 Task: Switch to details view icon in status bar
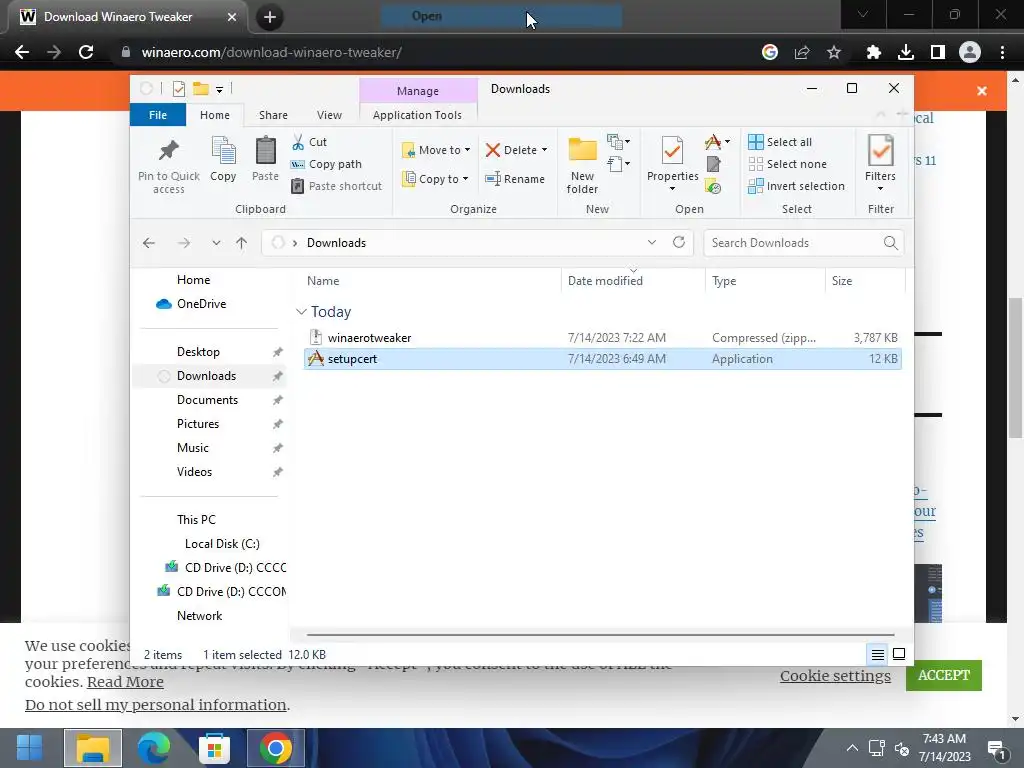tap(878, 654)
